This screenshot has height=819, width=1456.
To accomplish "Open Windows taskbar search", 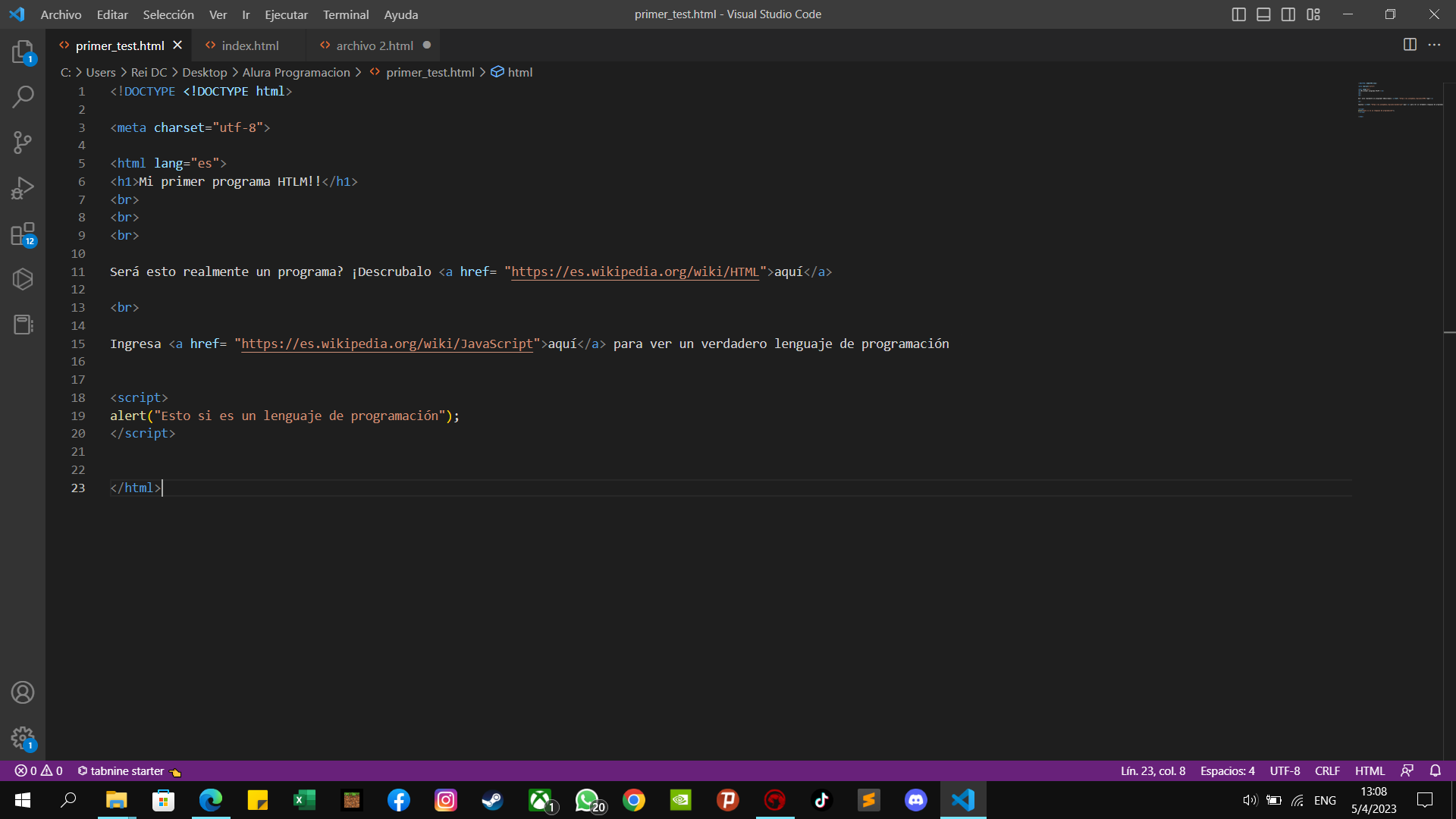I will coord(69,800).
